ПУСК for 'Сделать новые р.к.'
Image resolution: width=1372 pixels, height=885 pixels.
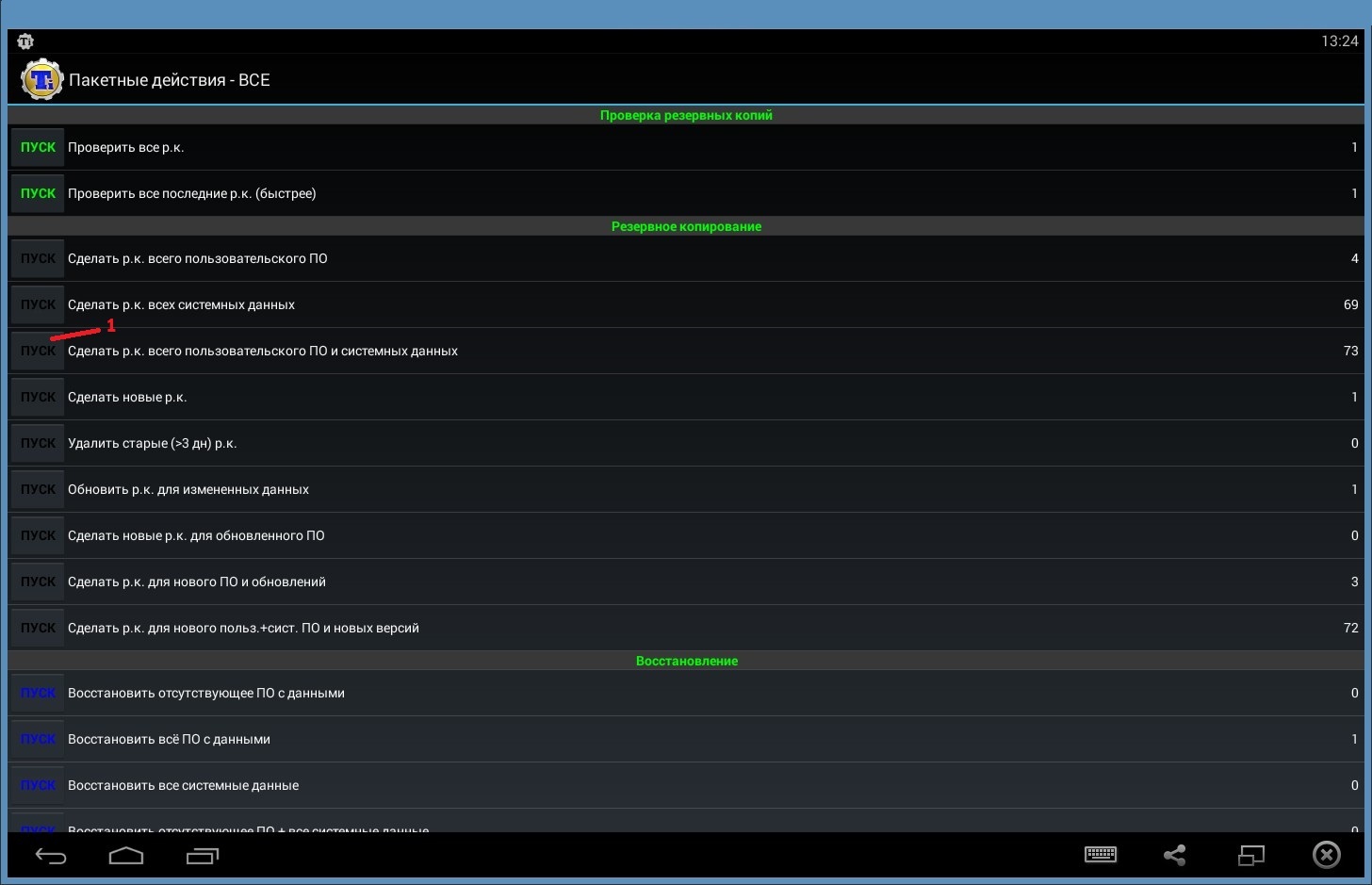tap(38, 397)
